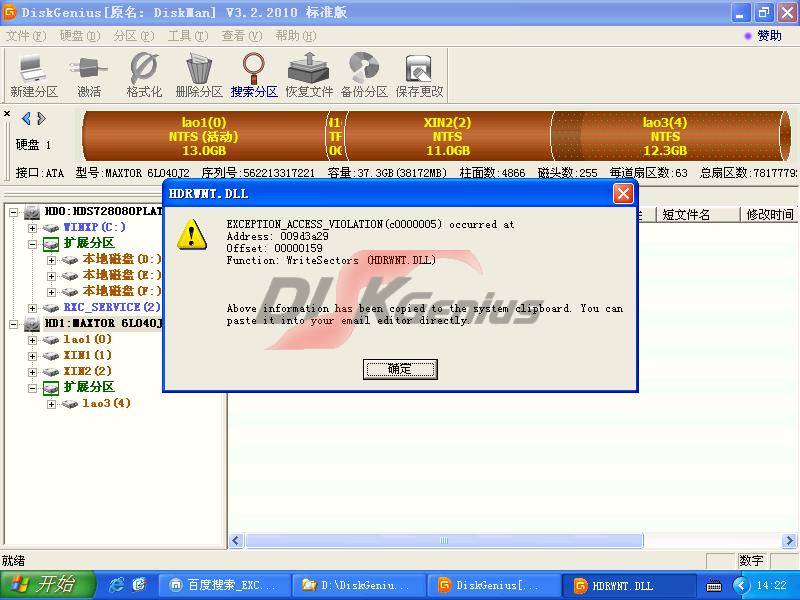The height and width of the screenshot is (600, 800).
Task: Open the 开始 Start menu
Action: click(47, 585)
